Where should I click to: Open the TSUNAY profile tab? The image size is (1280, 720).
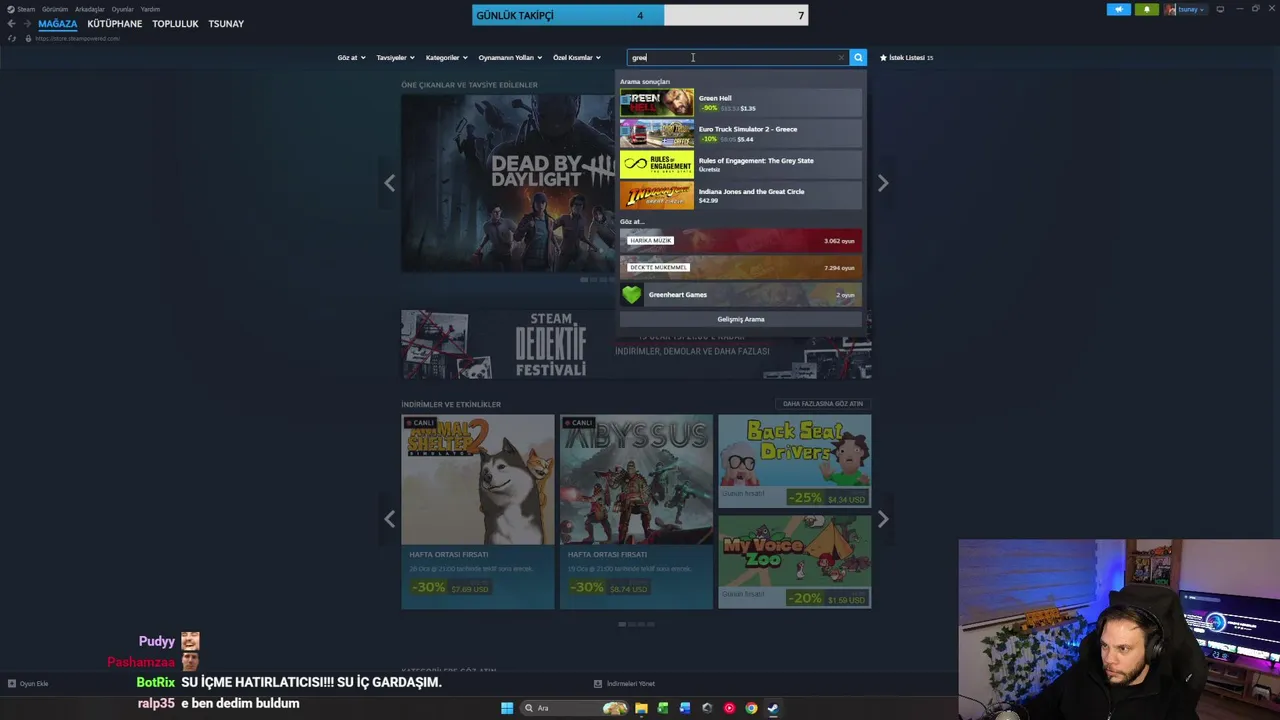(226, 24)
